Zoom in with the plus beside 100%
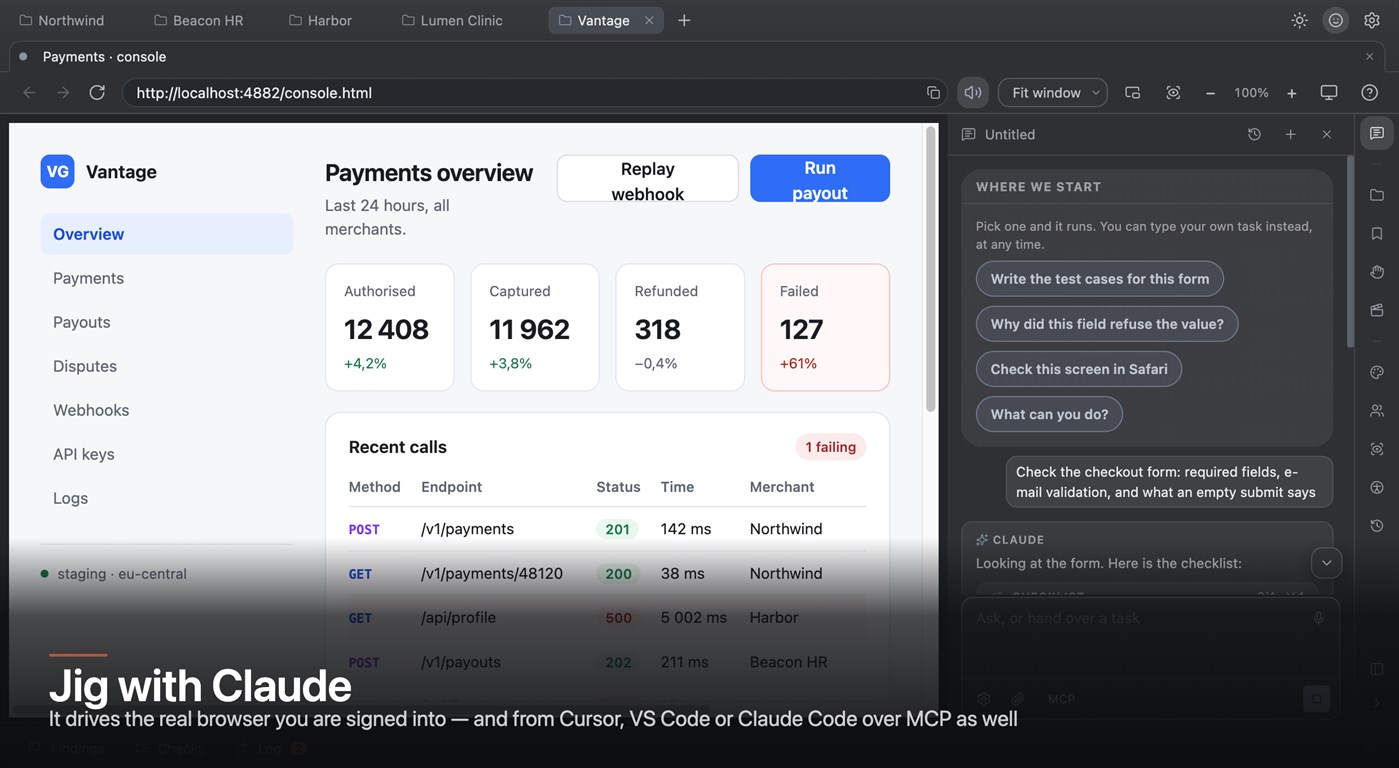Viewport: 1399px width, 768px height. (x=1292, y=93)
